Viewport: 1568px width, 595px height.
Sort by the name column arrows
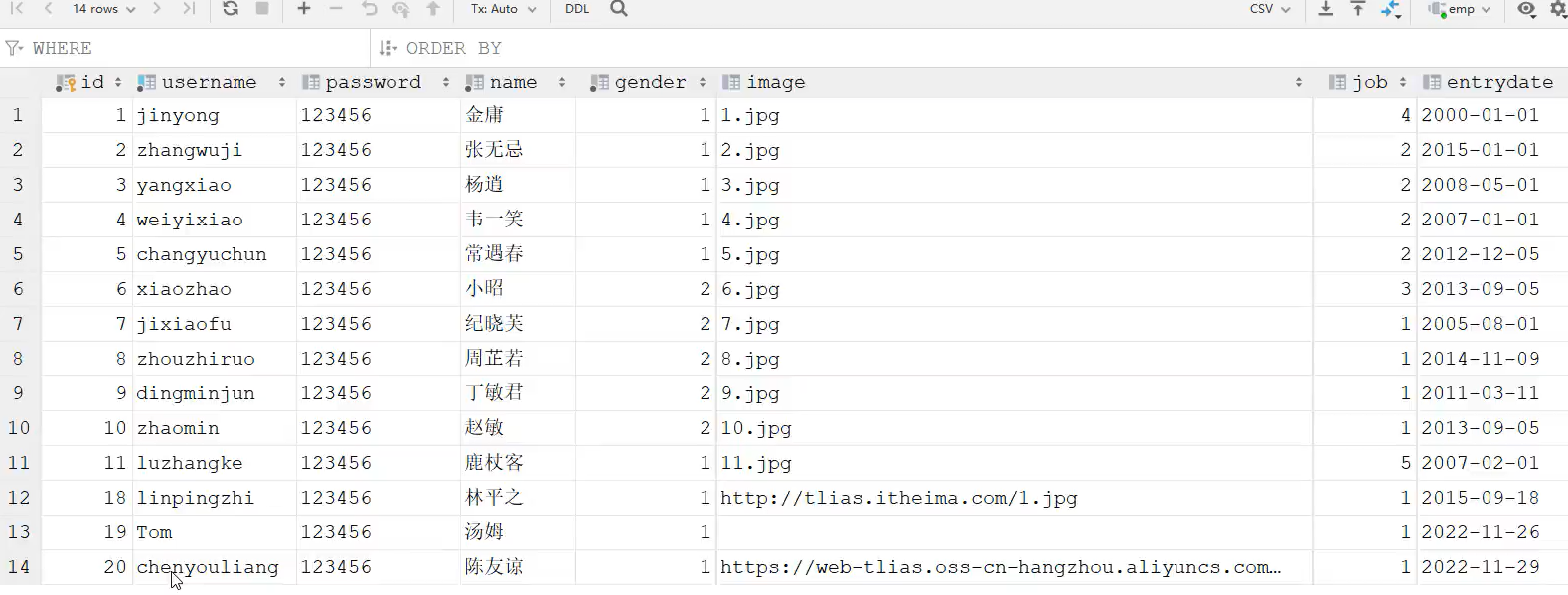click(562, 83)
